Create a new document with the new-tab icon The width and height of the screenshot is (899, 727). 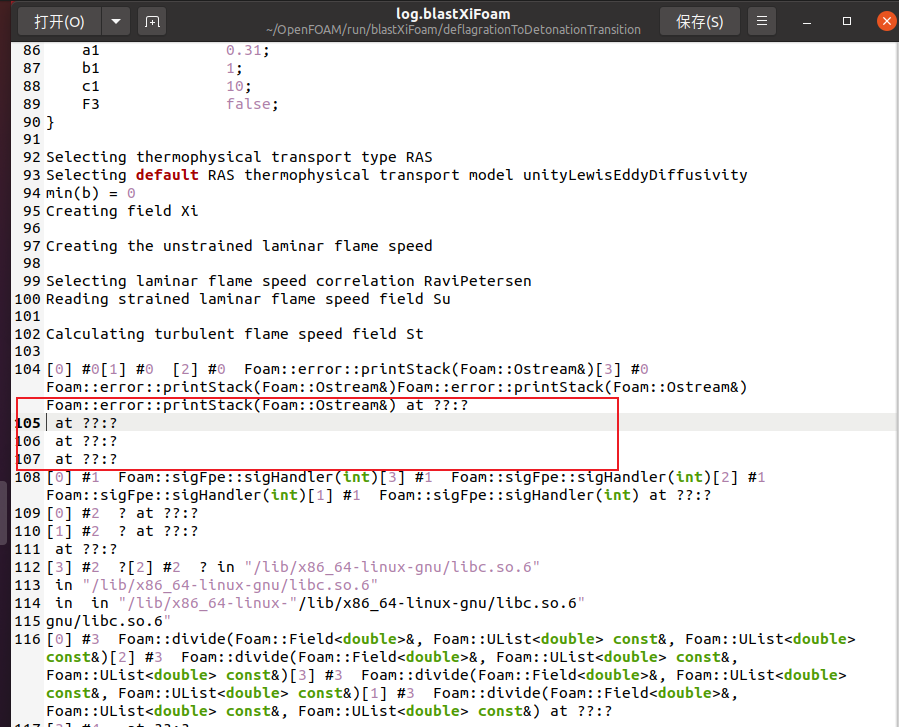tap(151, 21)
